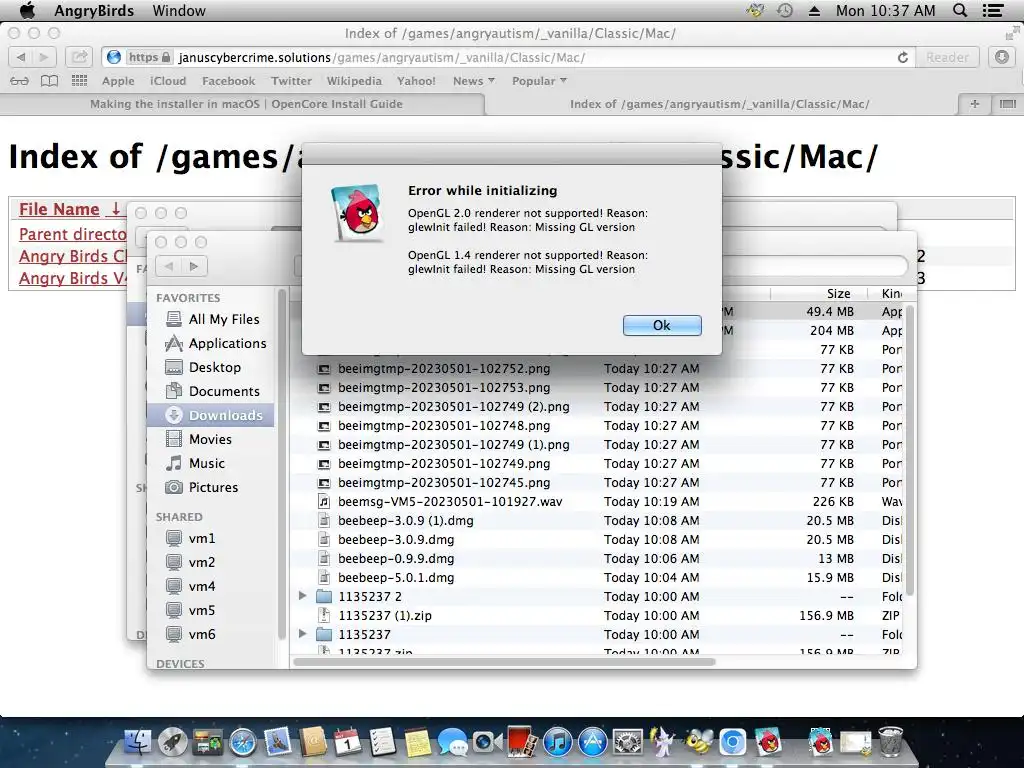
Task: Open BeeBEEP bee icon in dock
Action: (697, 743)
